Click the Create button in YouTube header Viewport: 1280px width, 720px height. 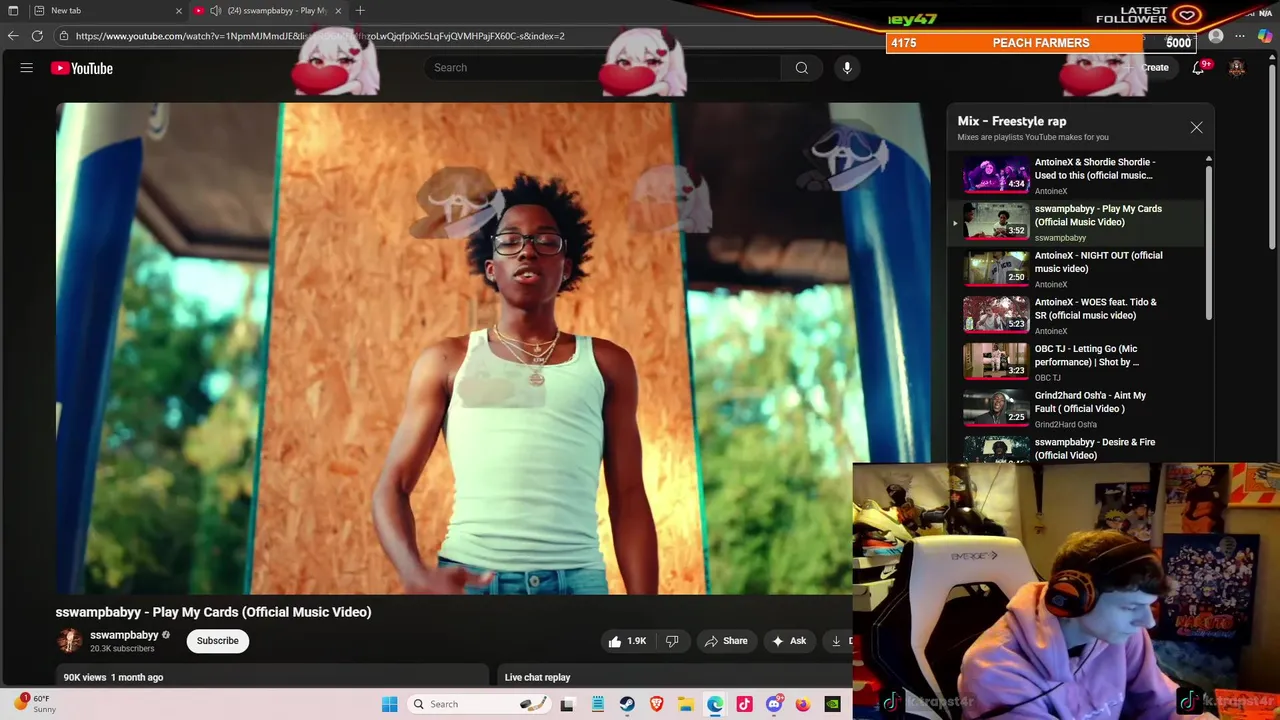[1147, 68]
